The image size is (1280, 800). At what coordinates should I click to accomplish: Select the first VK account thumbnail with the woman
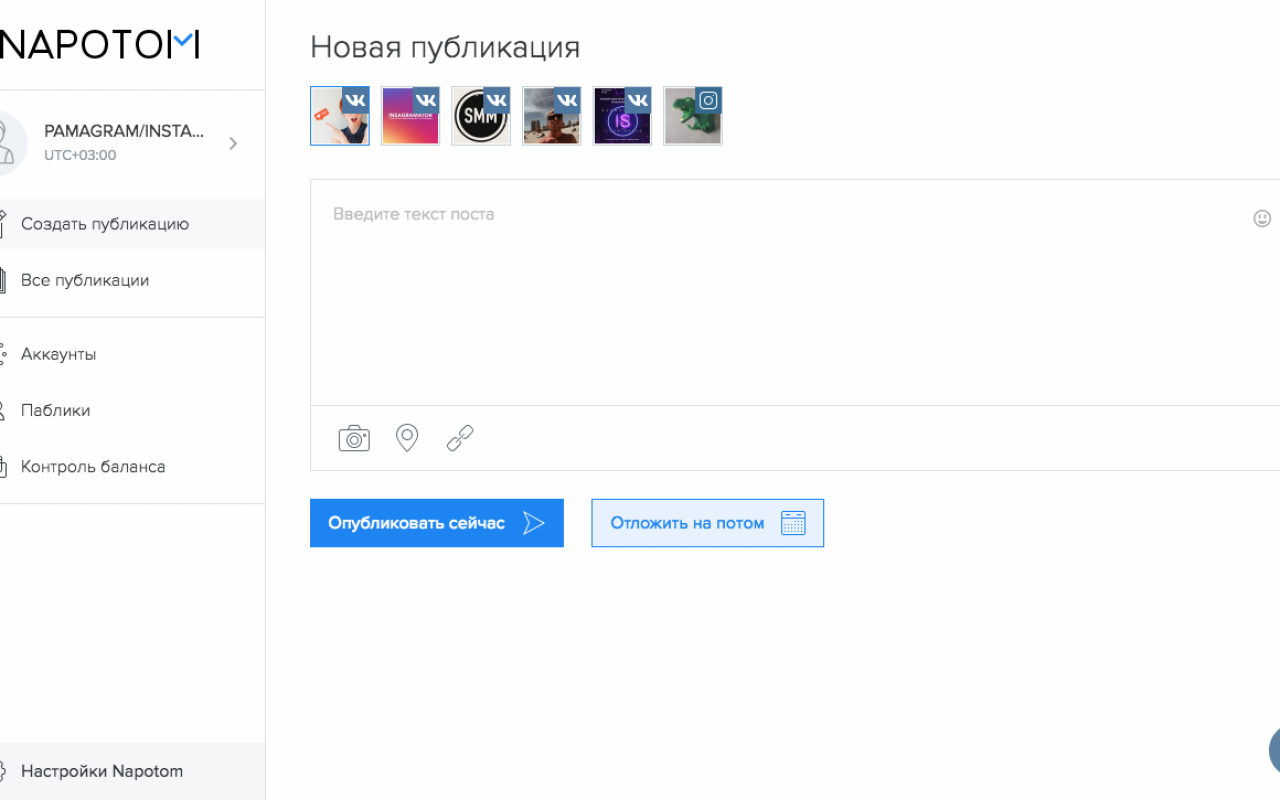pyautogui.click(x=340, y=116)
